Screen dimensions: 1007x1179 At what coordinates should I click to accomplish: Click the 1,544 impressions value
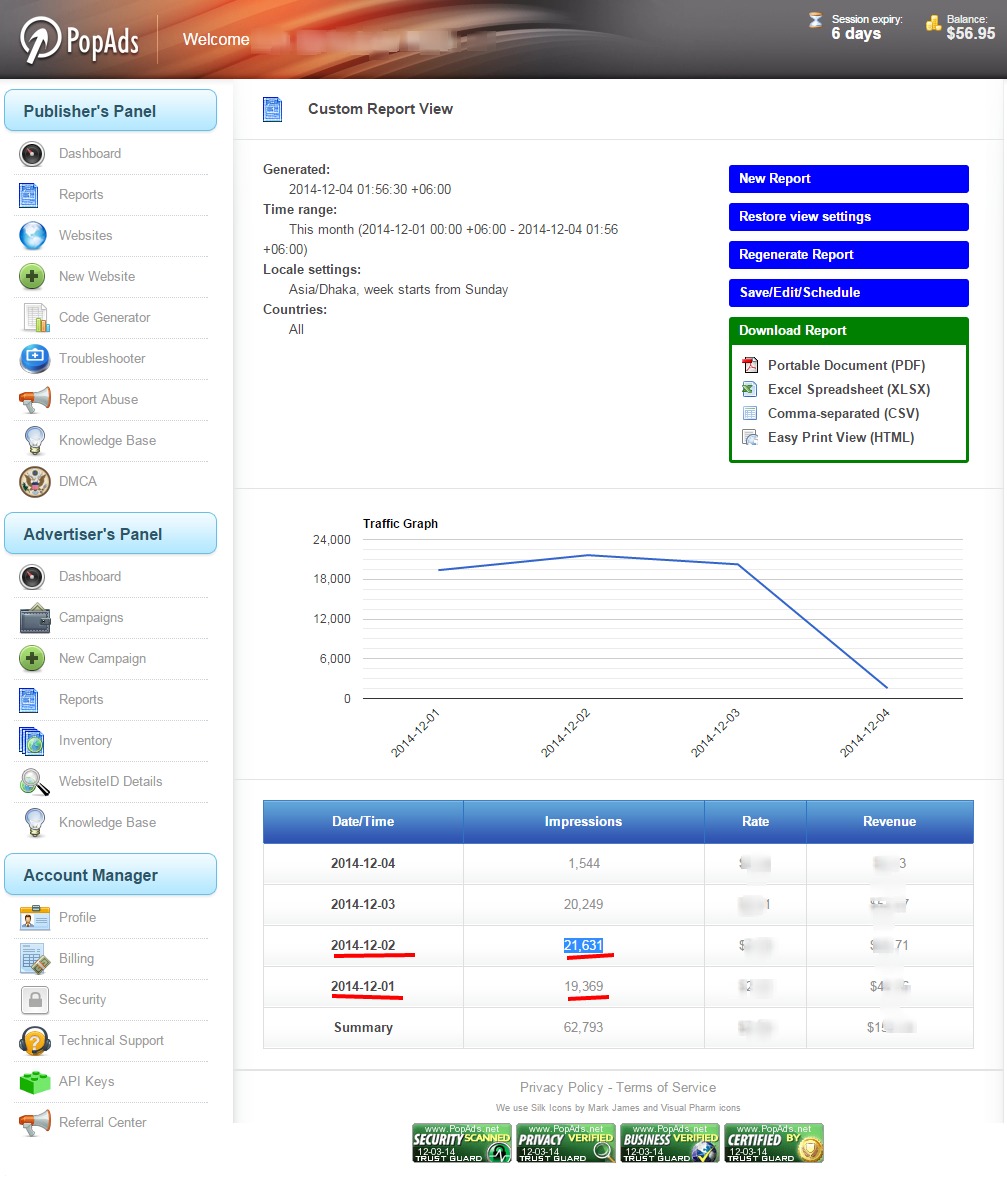pyautogui.click(x=584, y=864)
